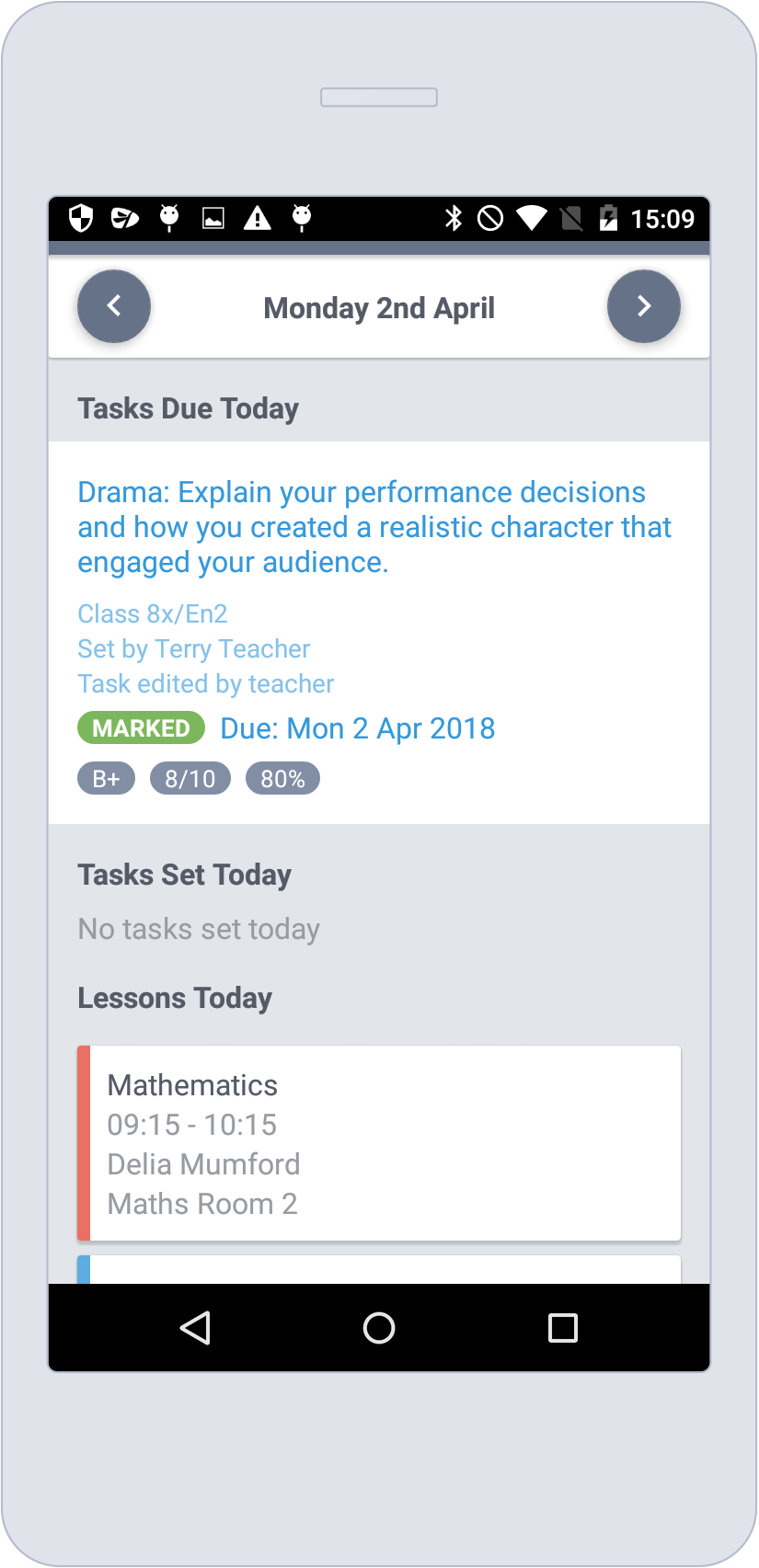Viewport: 759px width, 1568px height.
Task: Open the recent apps overview
Action: pyautogui.click(x=562, y=1328)
